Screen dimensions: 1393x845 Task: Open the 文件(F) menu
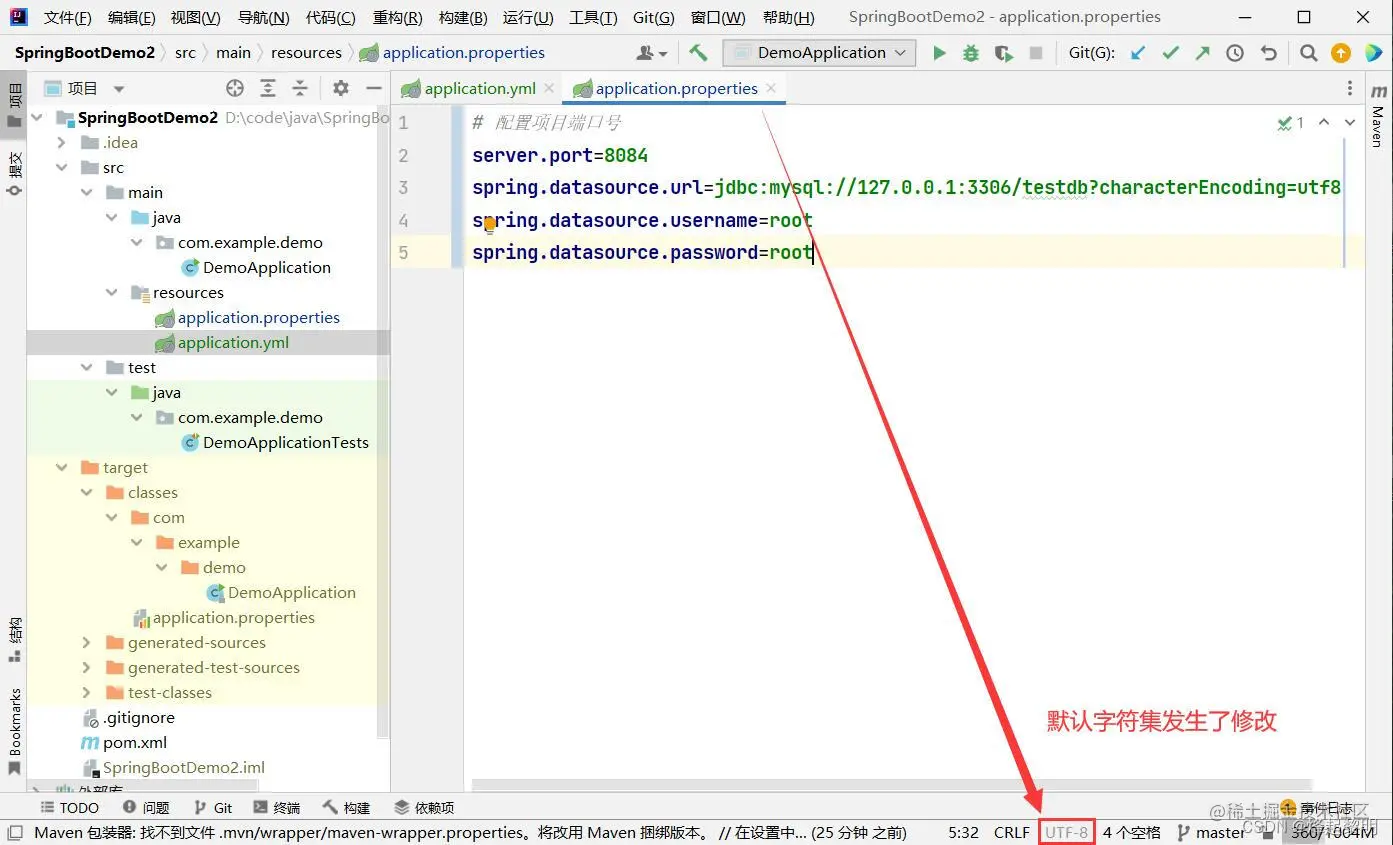tap(68, 17)
